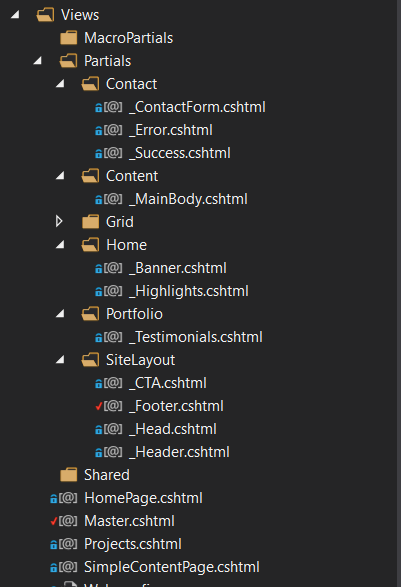Click the Shared folder icon
Image resolution: width=401 pixels, height=587 pixels.
pos(69,475)
